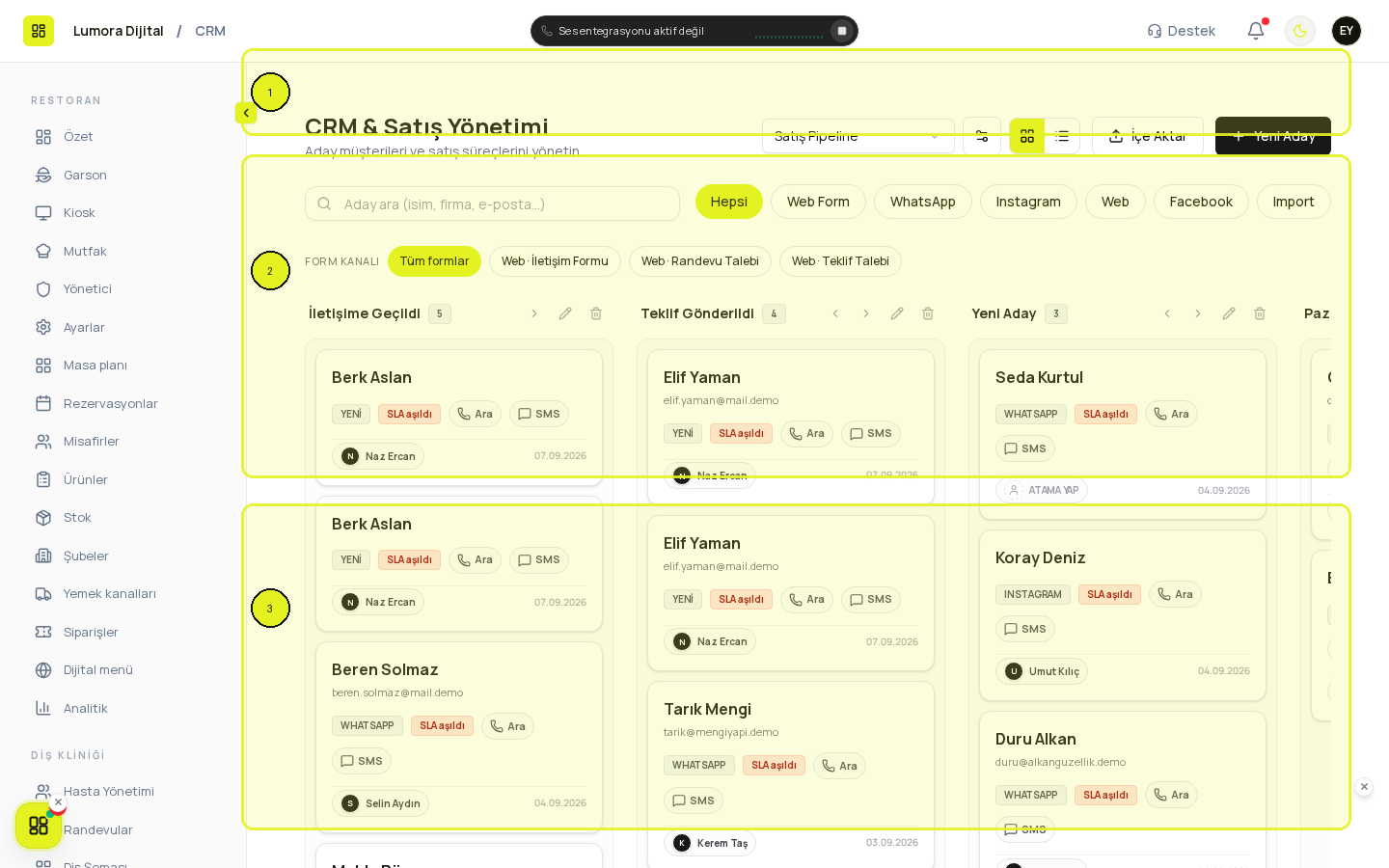Select Web · Randevu Talebi form filter
This screenshot has width=1389, height=868.
tap(700, 261)
